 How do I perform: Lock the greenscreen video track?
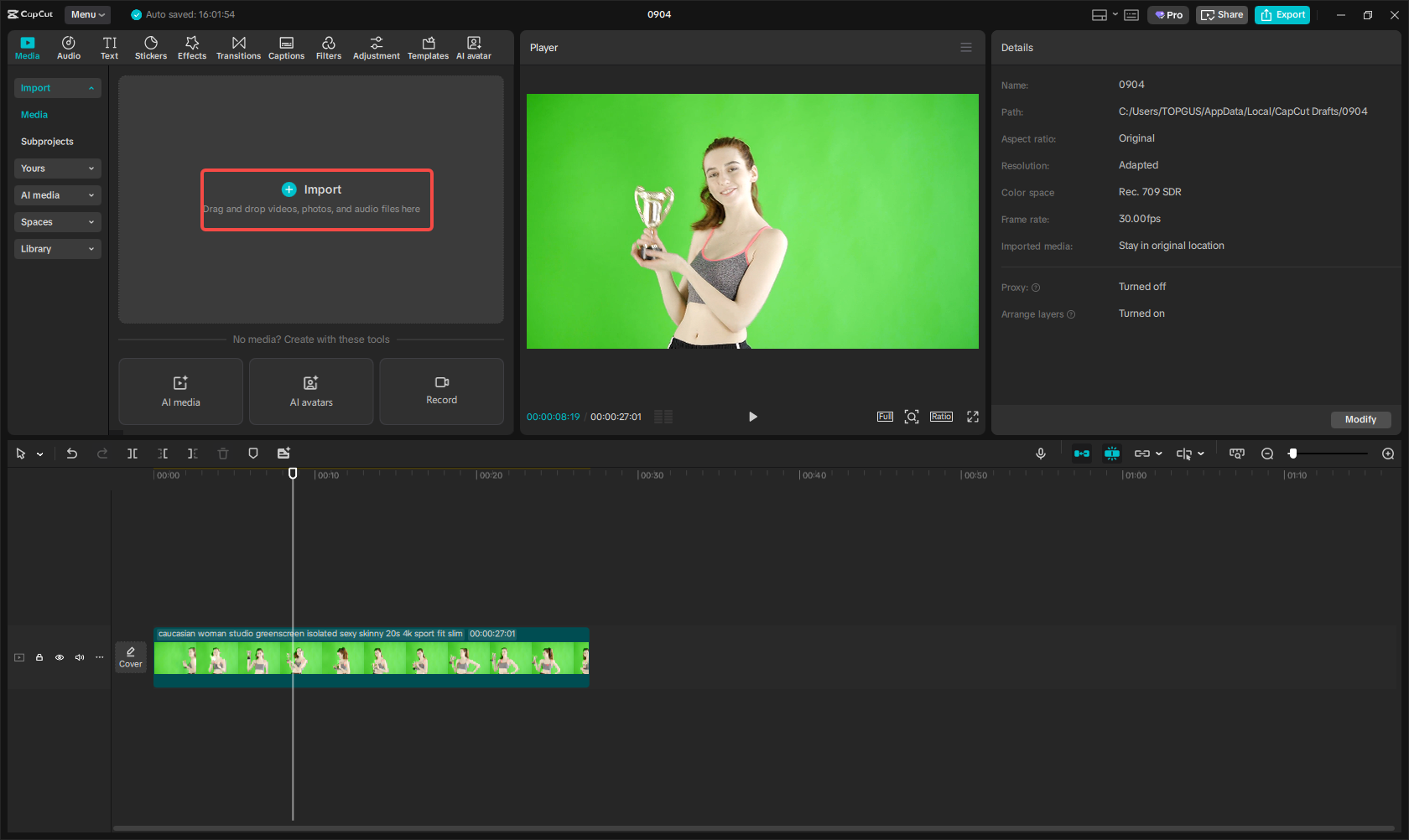point(39,657)
